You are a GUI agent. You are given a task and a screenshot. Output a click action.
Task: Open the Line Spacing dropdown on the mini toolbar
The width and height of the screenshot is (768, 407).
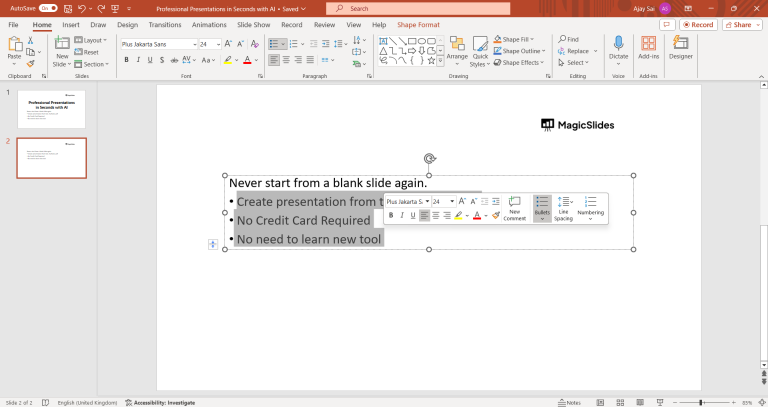[564, 208]
